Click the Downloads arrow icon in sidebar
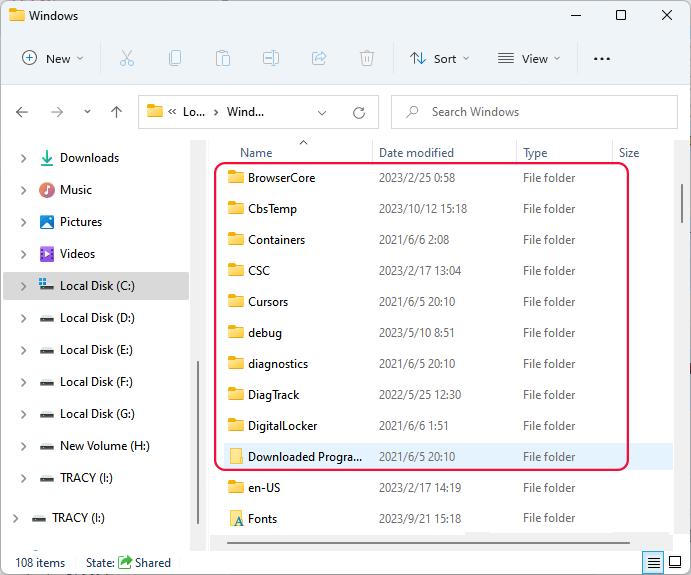 (47, 158)
